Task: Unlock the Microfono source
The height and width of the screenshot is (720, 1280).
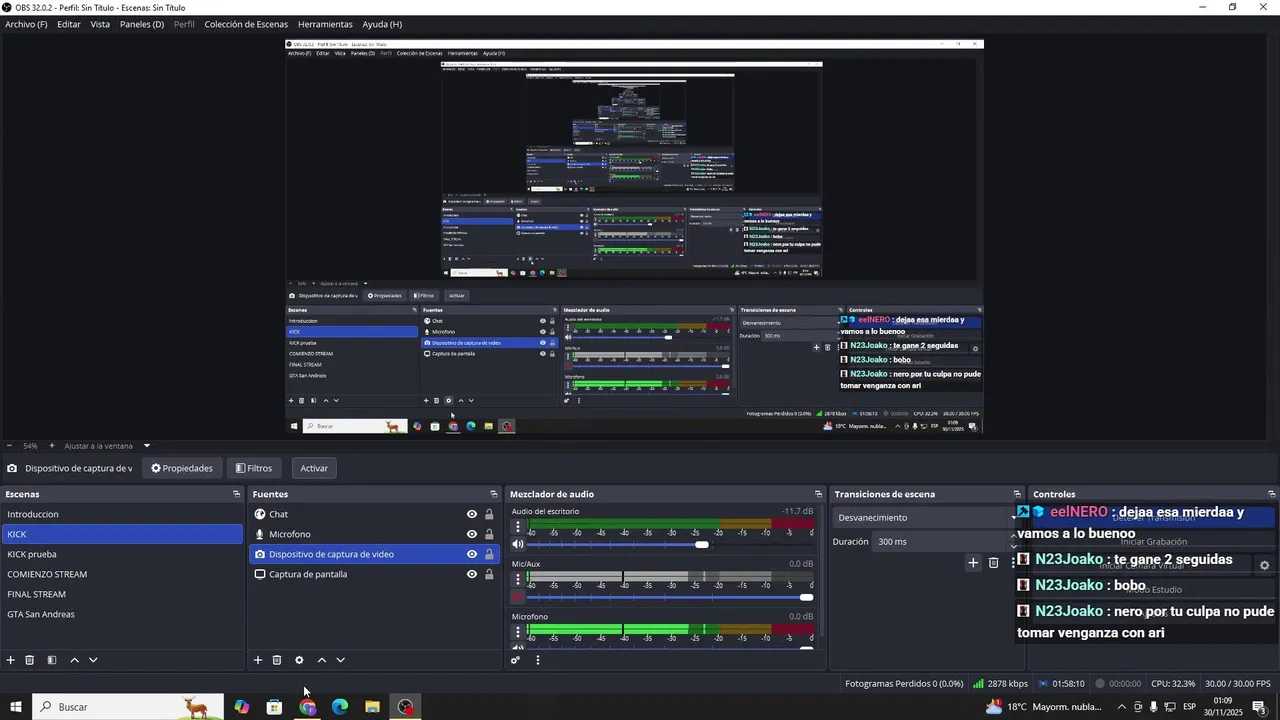Action: (489, 534)
